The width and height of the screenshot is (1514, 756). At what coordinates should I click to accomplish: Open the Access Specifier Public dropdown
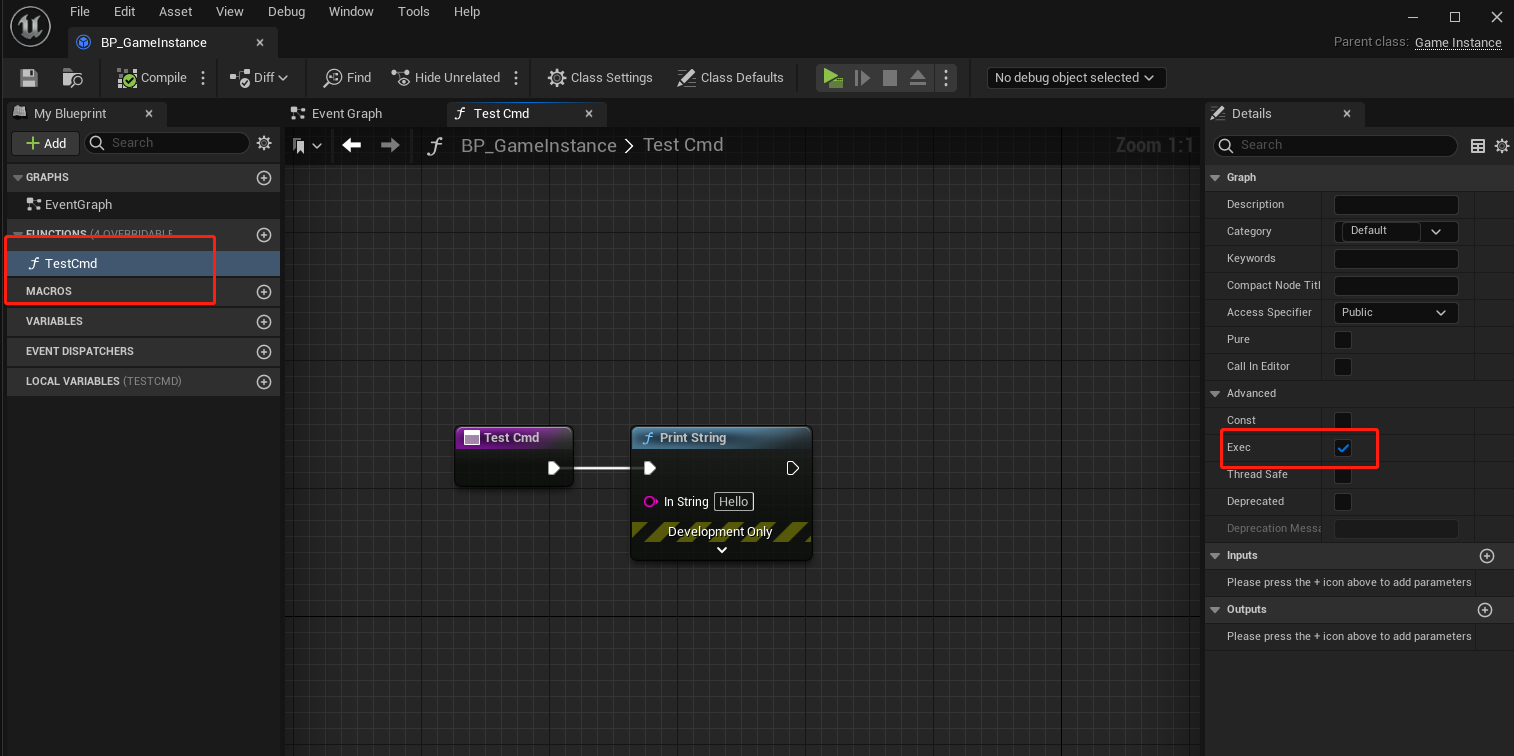1396,313
